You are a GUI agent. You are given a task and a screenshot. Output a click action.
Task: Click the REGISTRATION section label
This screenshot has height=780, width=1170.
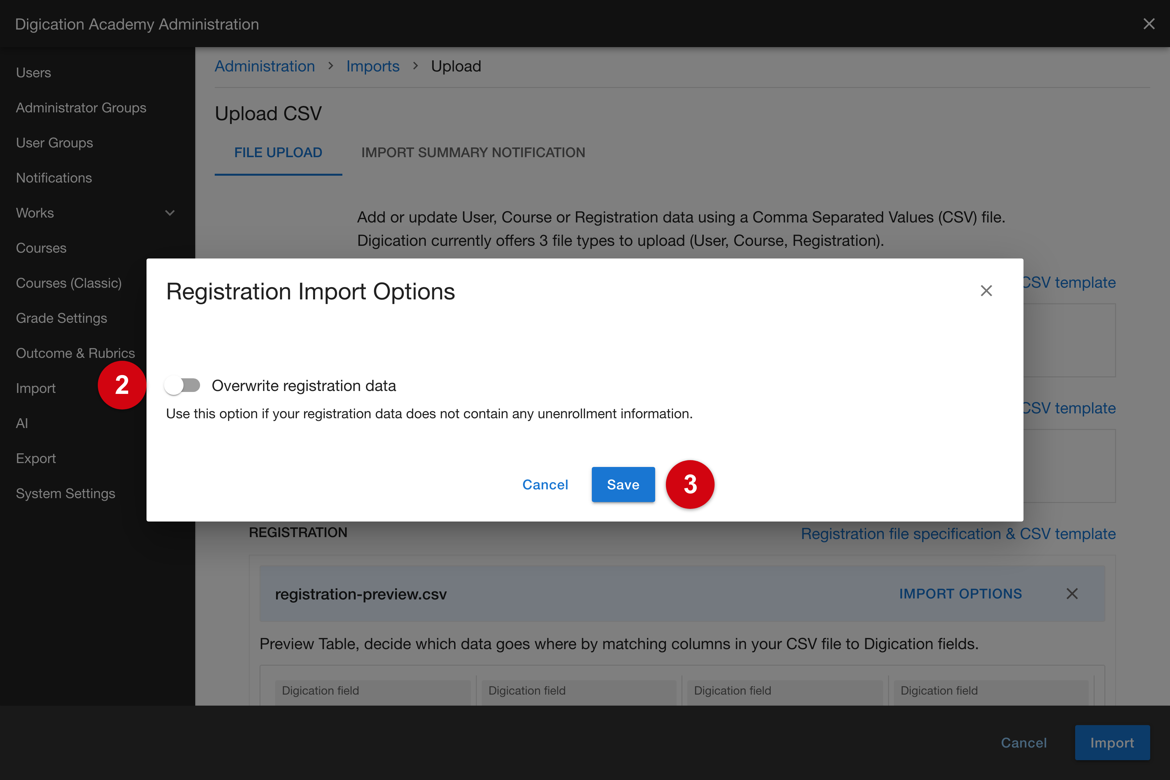click(298, 532)
